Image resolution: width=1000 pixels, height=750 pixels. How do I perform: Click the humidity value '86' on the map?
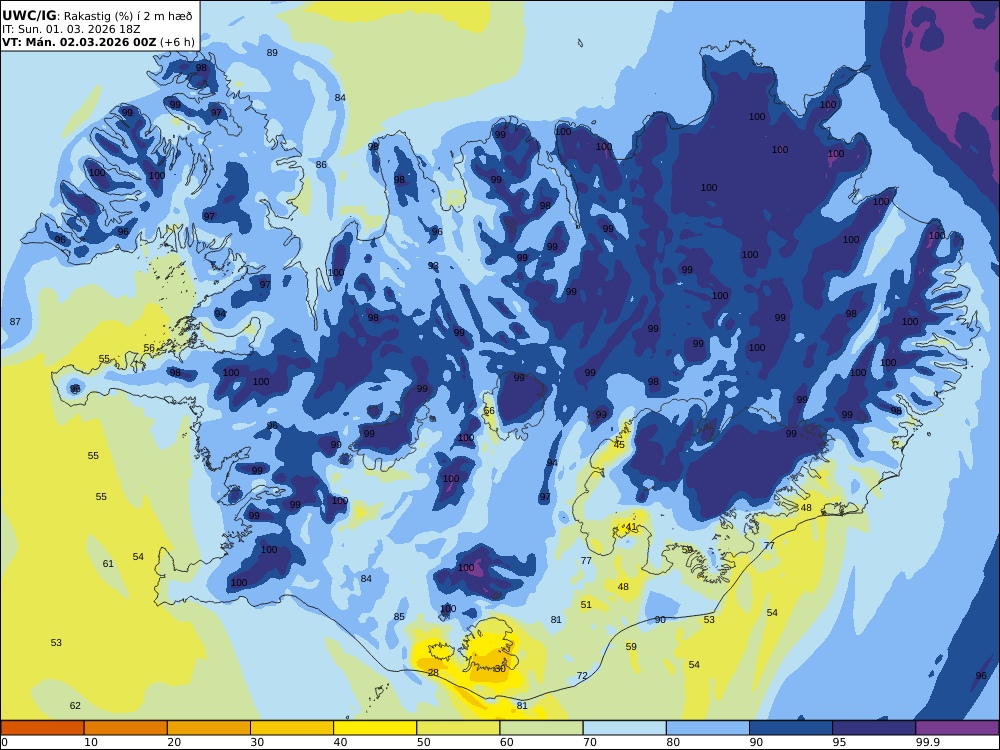pos(321,165)
